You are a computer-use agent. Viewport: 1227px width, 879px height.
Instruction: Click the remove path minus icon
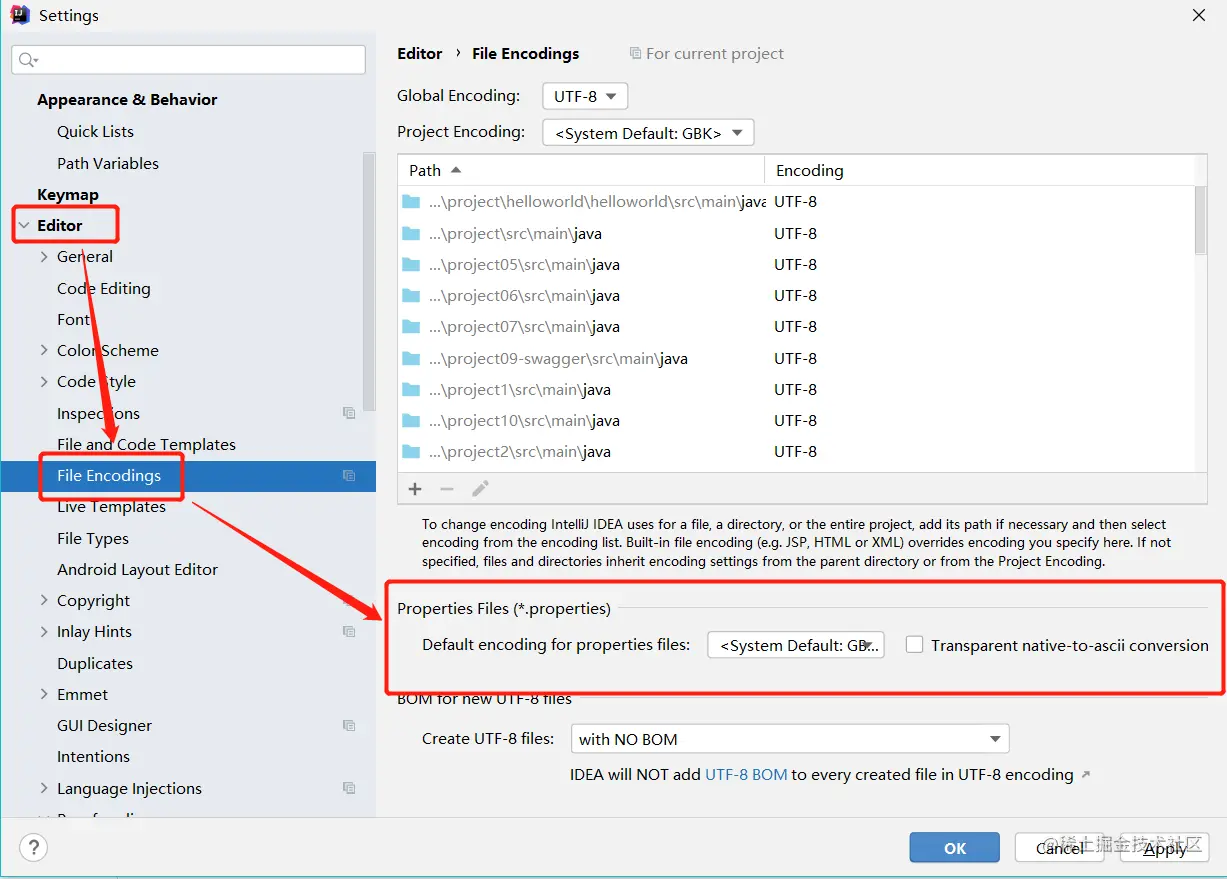point(447,489)
